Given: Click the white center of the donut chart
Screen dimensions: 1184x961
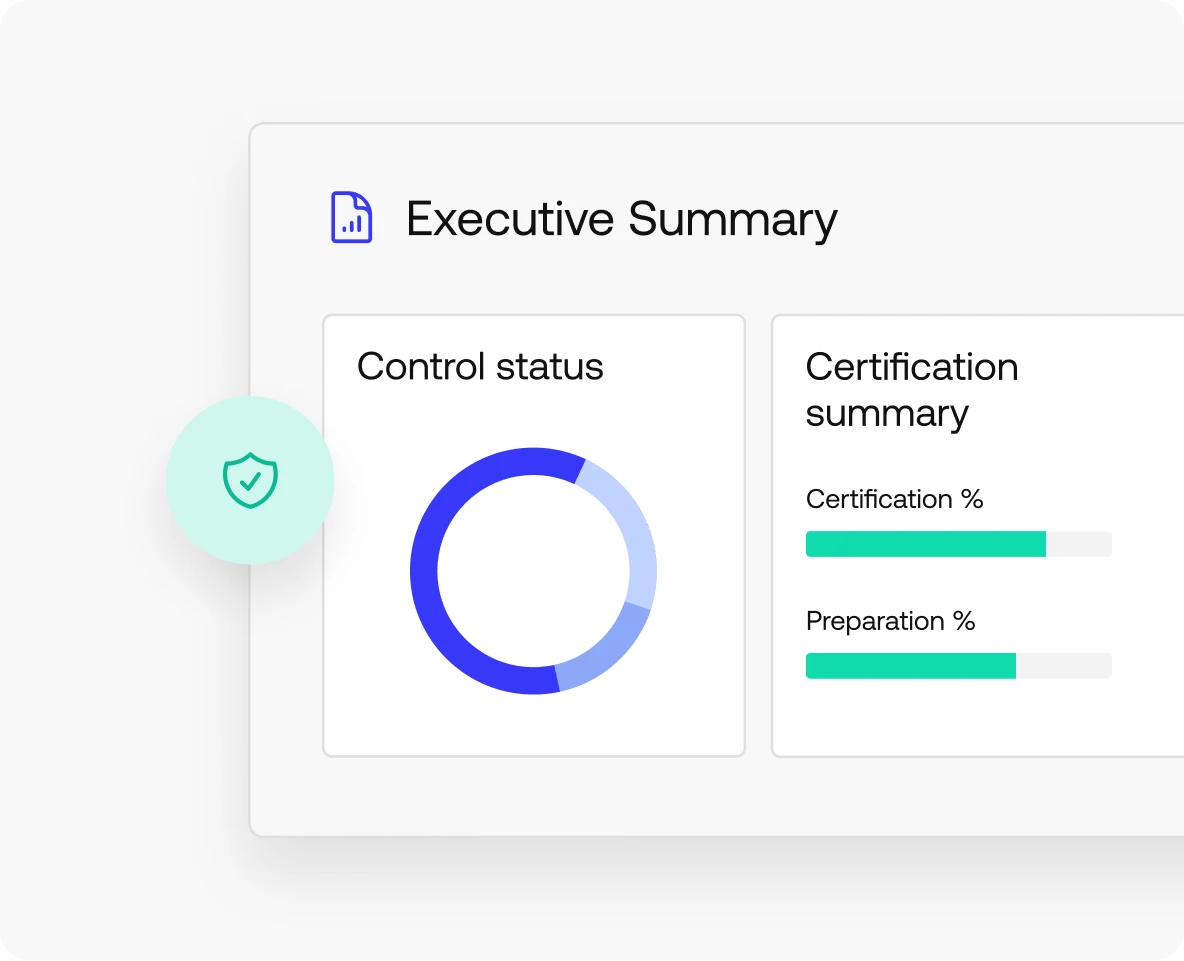Looking at the screenshot, I should pyautogui.click(x=533, y=571).
